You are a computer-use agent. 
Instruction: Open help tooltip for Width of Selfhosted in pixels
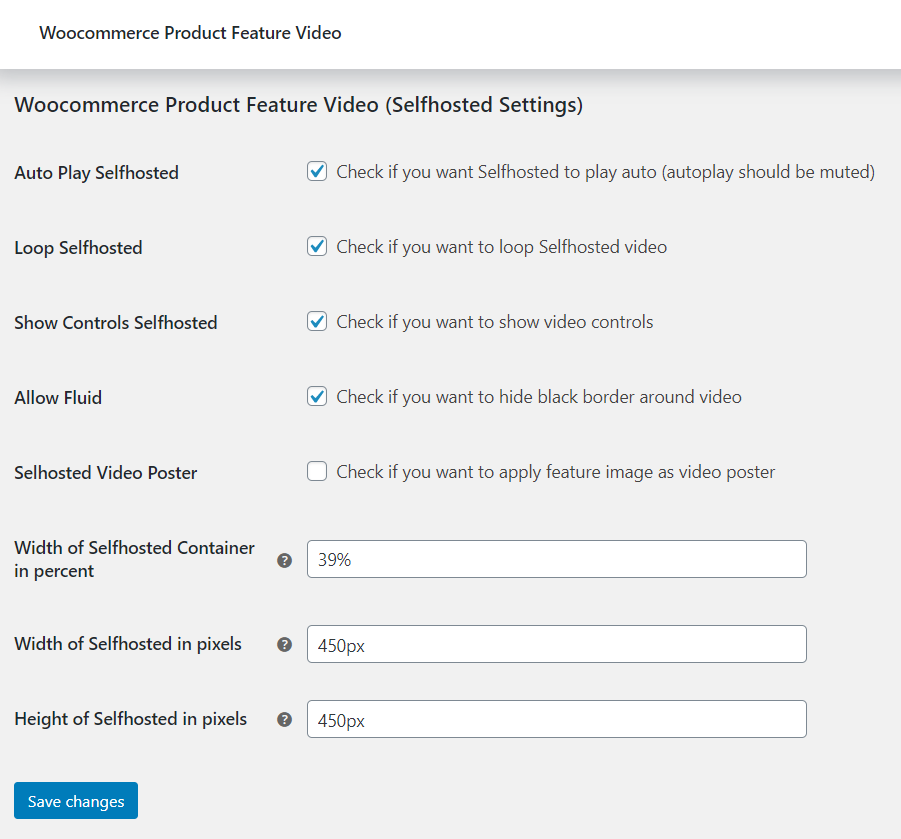click(x=284, y=645)
